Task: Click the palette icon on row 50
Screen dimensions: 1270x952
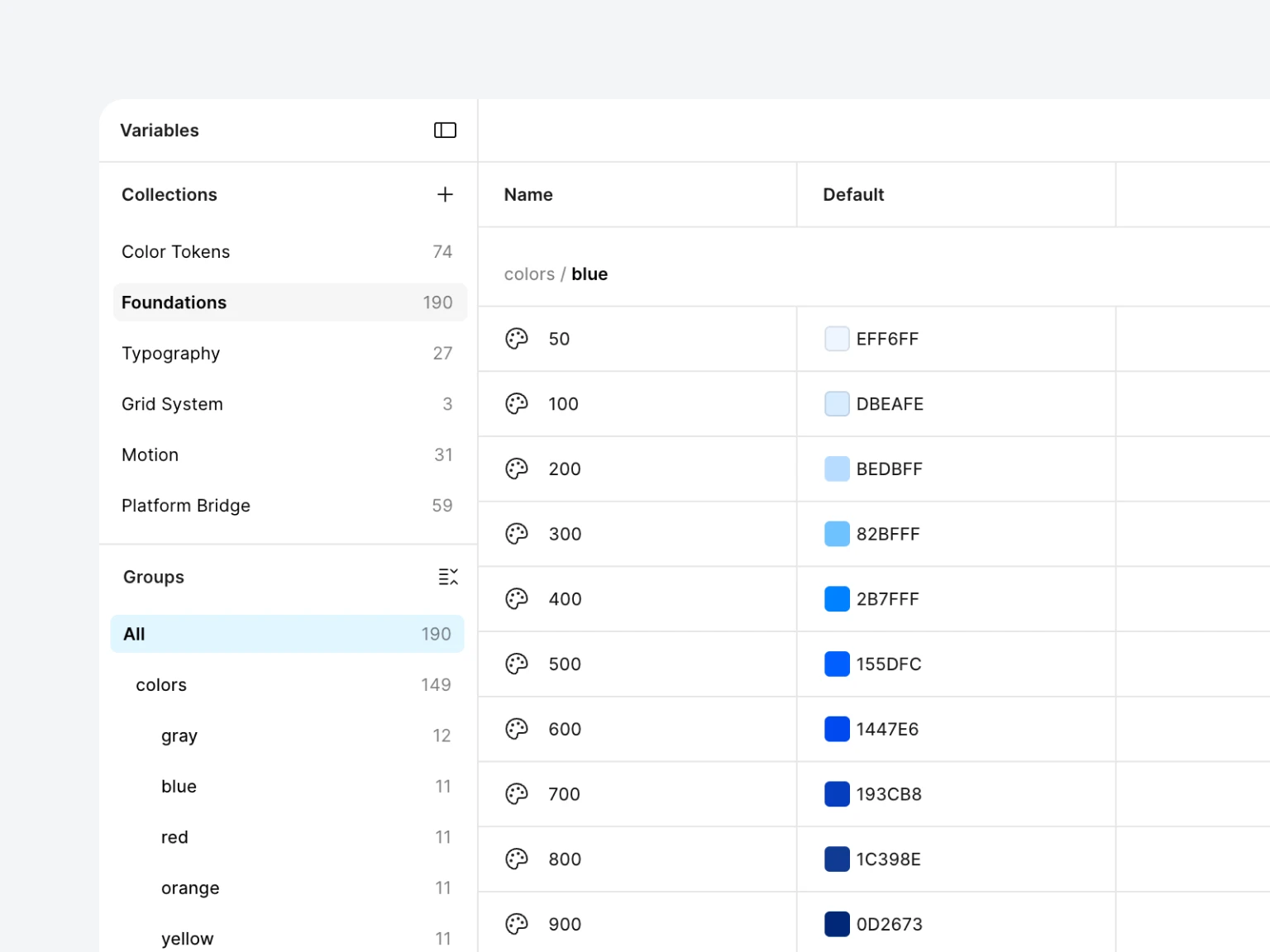Action: pyautogui.click(x=517, y=339)
